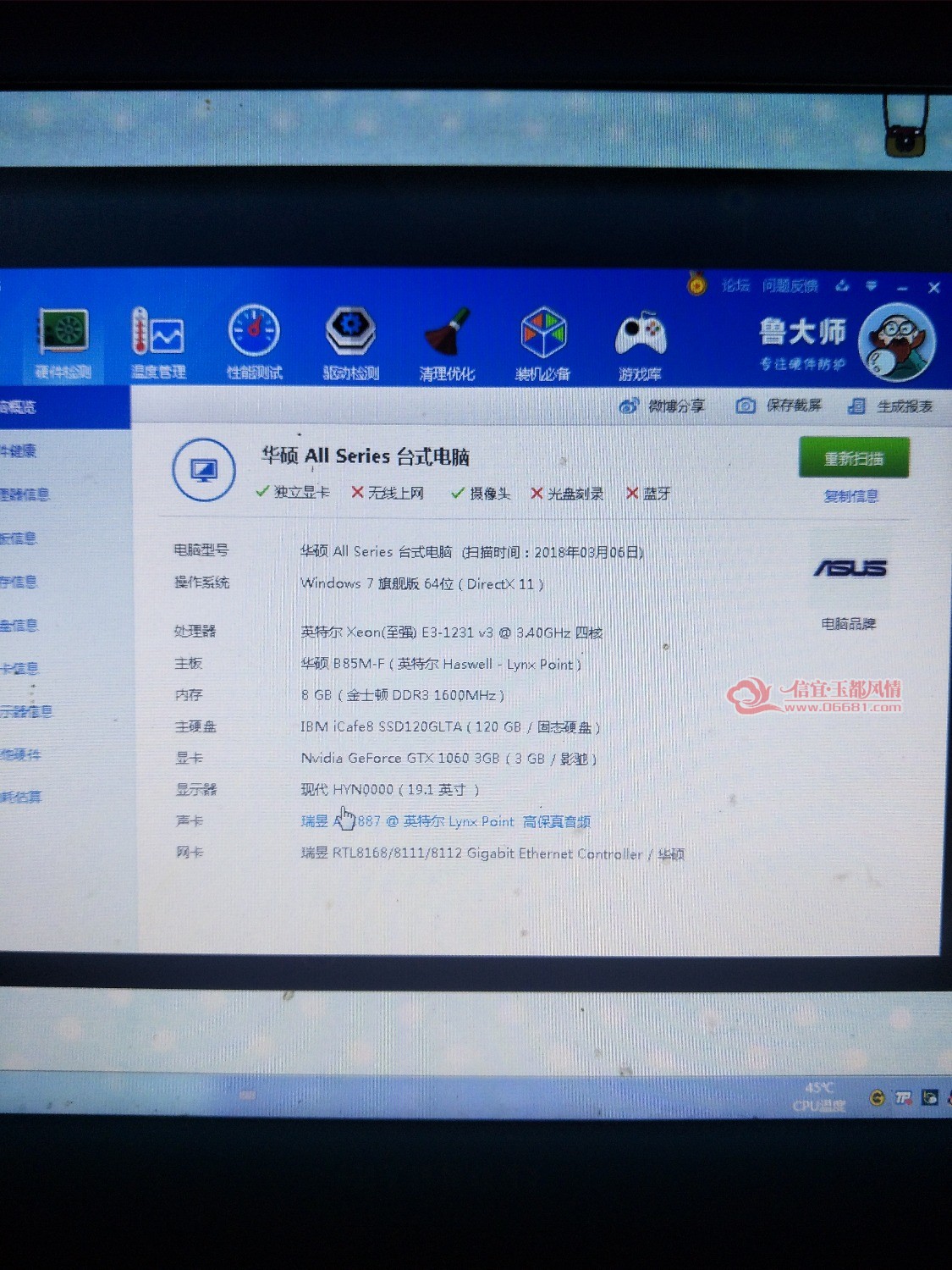Click the 微博分享 Weibo share icon
952x1270 pixels.
pos(629,406)
